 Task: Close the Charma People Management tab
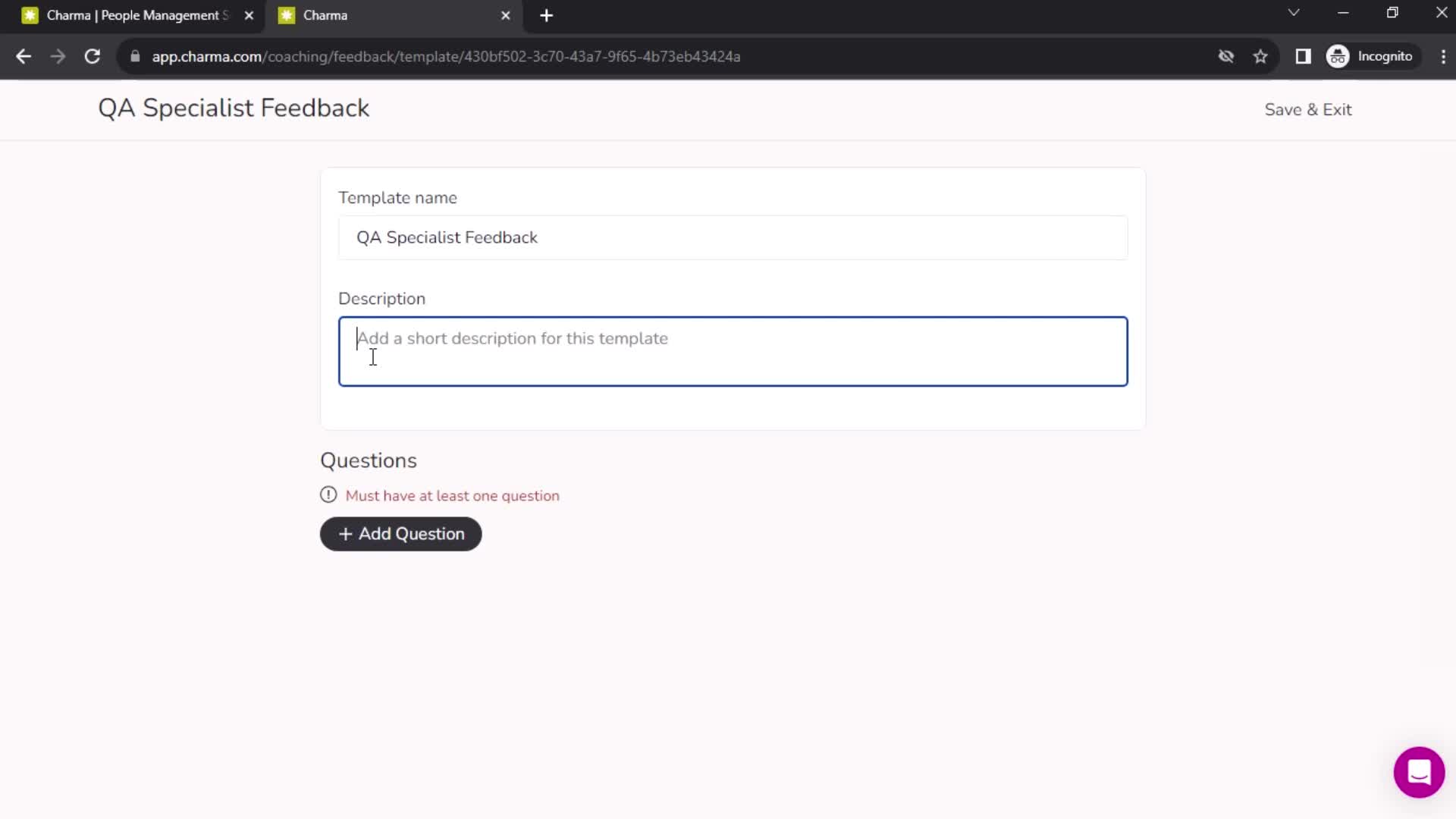(249, 15)
